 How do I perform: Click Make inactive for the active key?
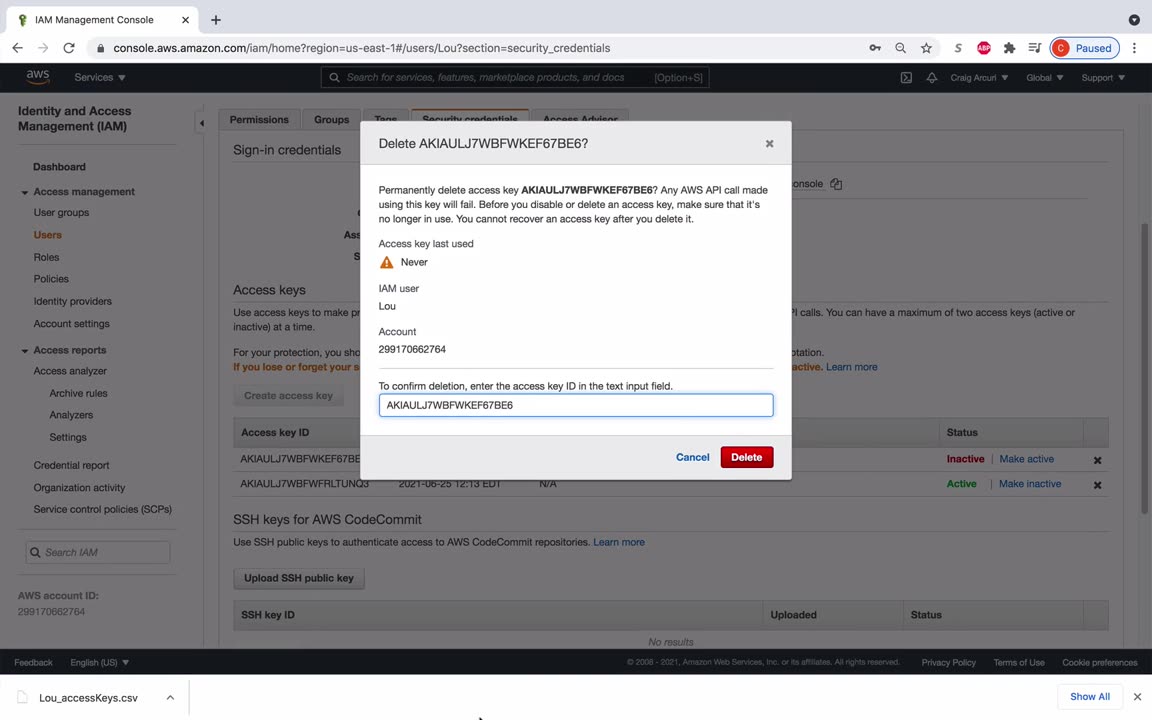(x=1029, y=483)
